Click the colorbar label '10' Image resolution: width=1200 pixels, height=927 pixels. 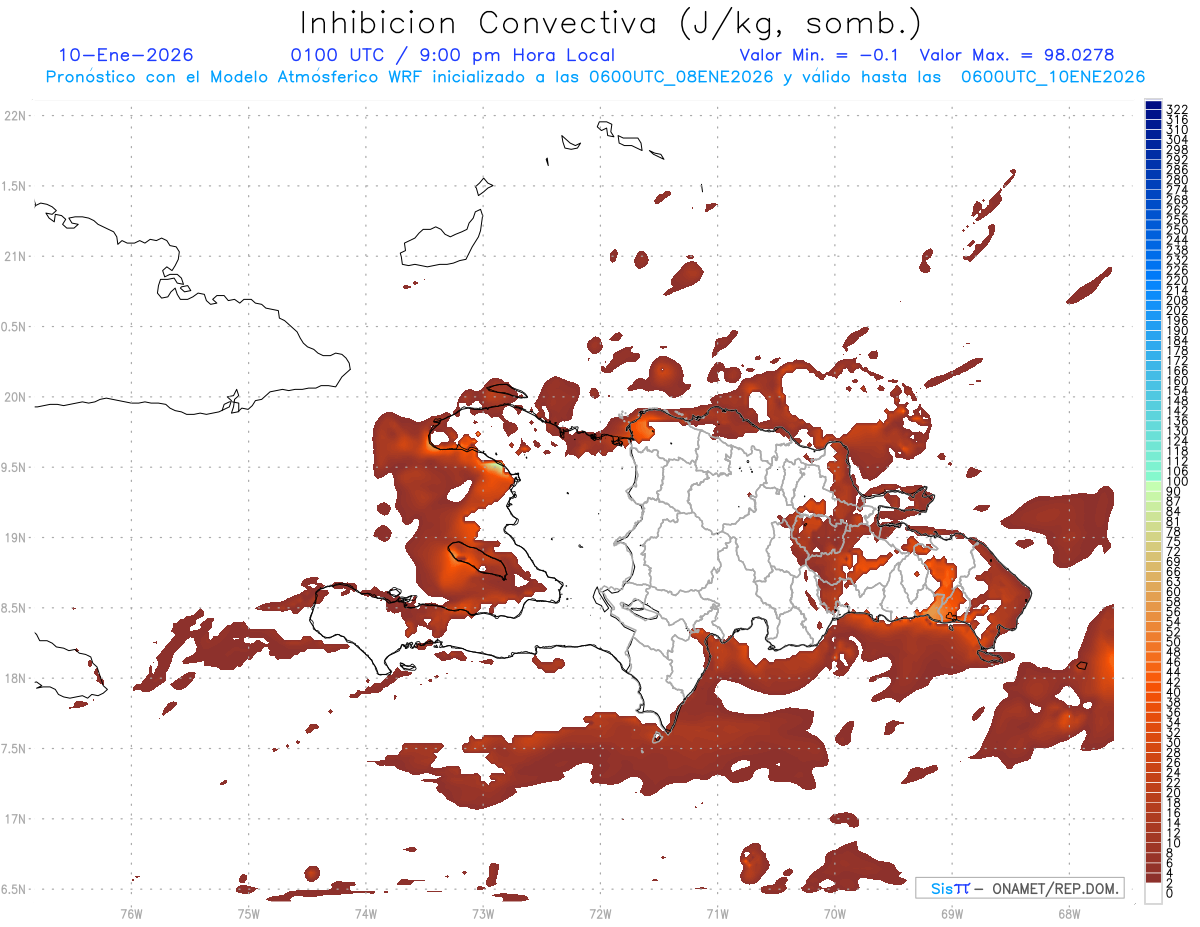(1174, 844)
